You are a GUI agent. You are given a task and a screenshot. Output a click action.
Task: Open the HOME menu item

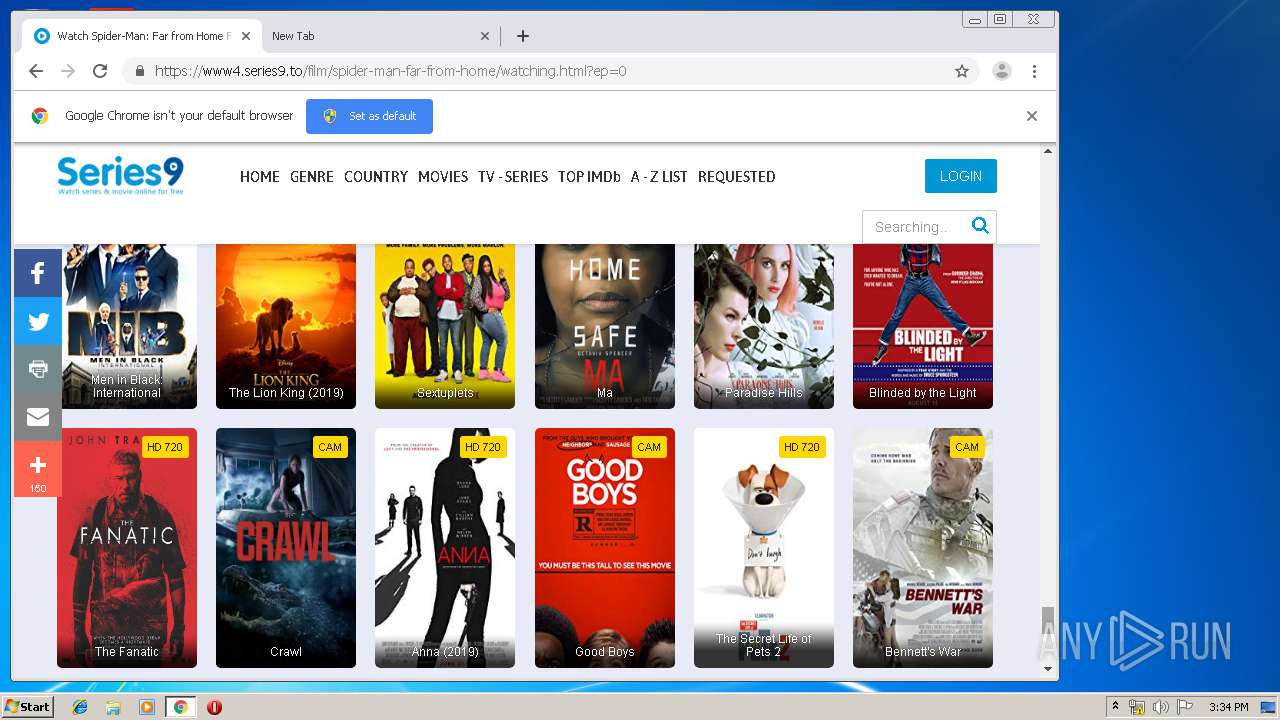260,176
